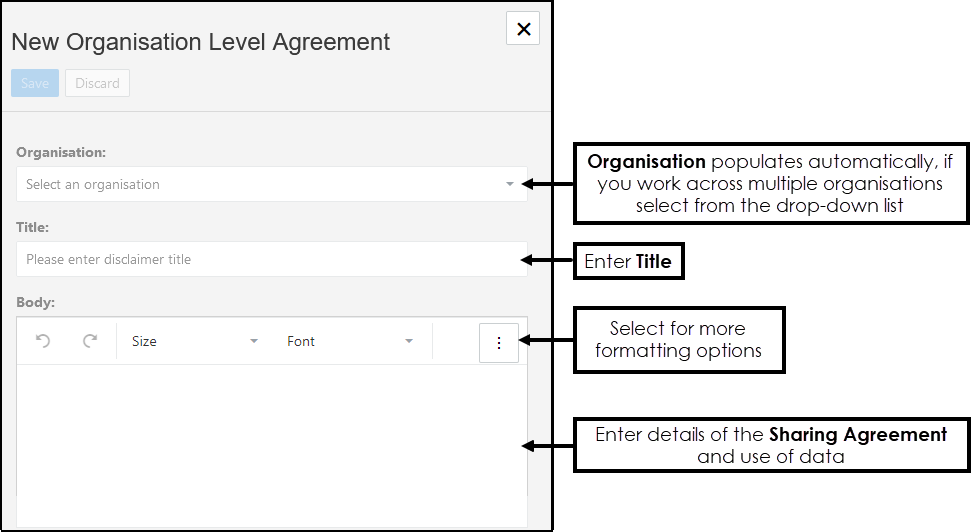This screenshot has height=532, width=977.
Task: Close the New Organisation Level Agreement panel
Action: coord(523,29)
